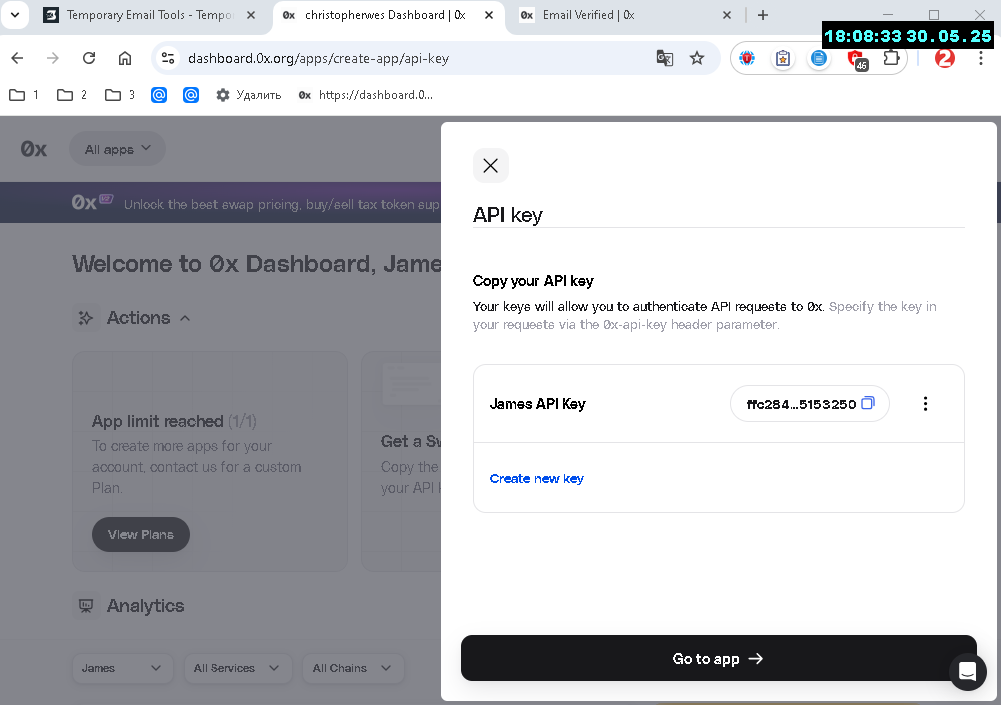Close the Email Verified tab

[726, 15]
